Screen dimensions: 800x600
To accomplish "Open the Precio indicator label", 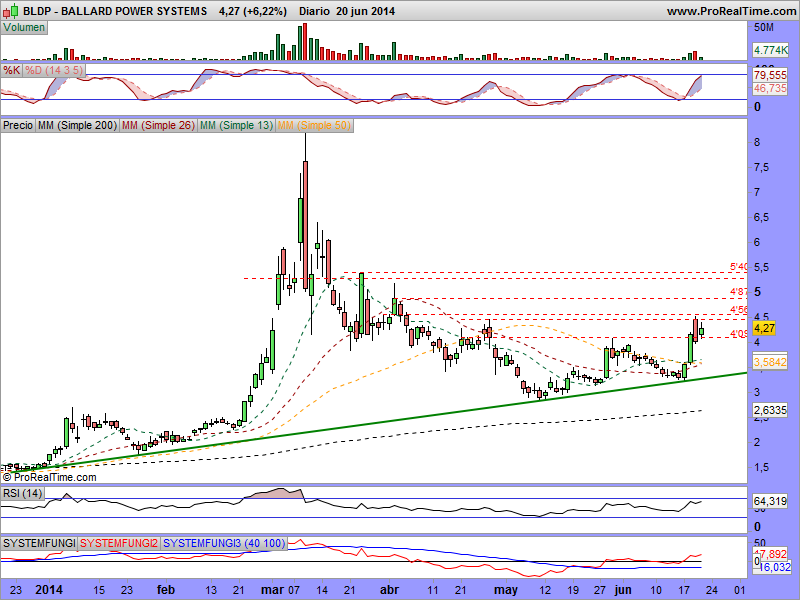I will [18, 125].
